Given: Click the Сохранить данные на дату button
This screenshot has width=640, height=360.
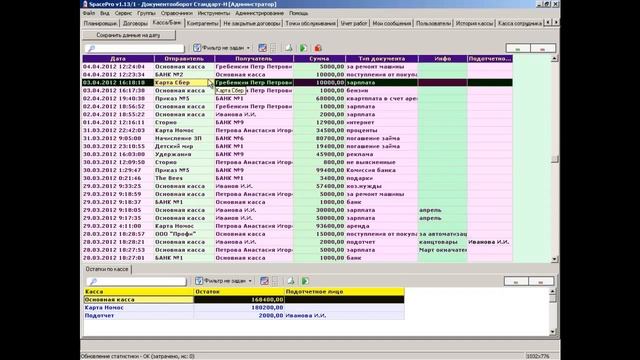Looking at the screenshot, I should coord(129,35).
